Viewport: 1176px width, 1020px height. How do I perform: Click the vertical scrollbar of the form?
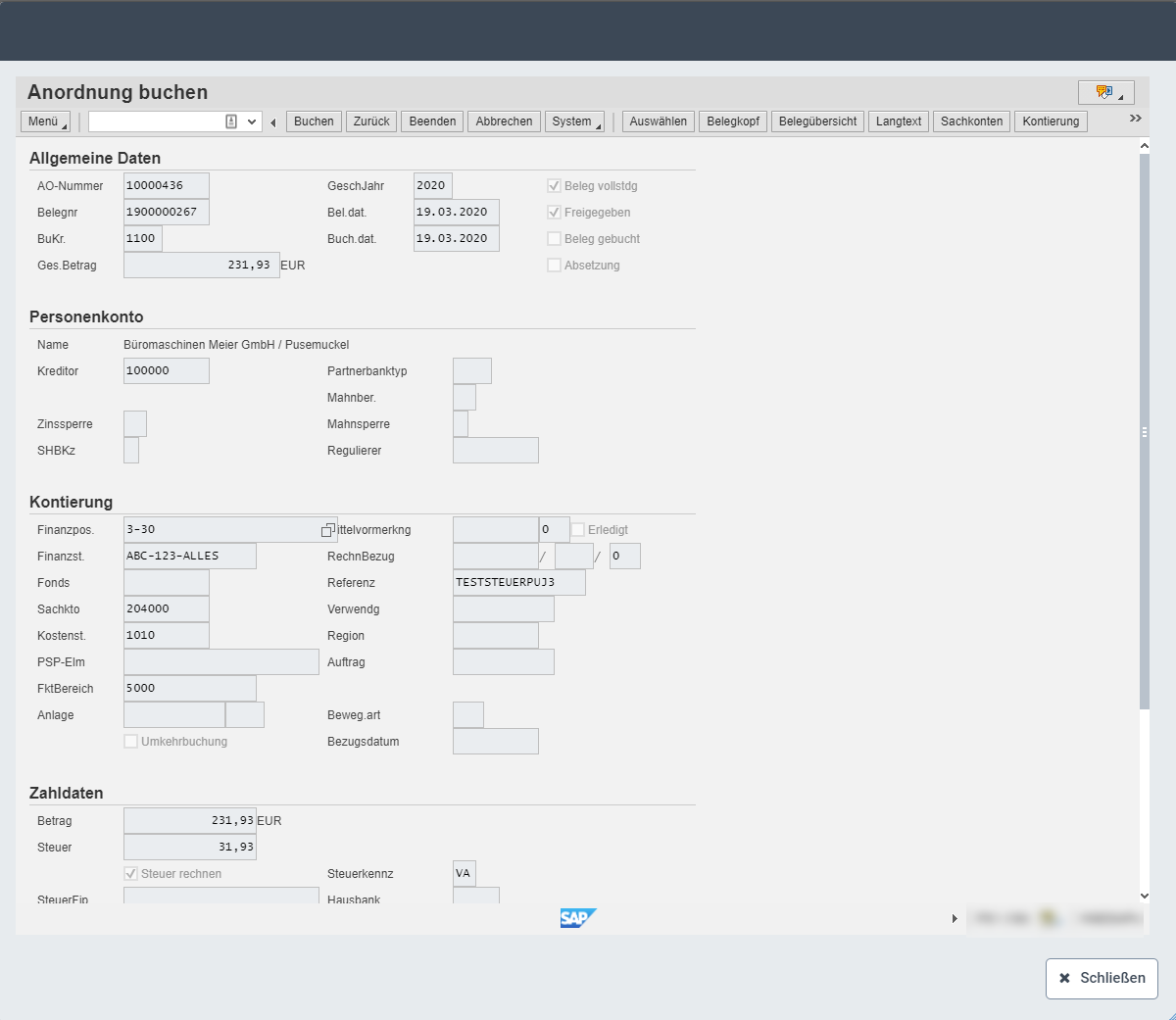pyautogui.click(x=1144, y=431)
